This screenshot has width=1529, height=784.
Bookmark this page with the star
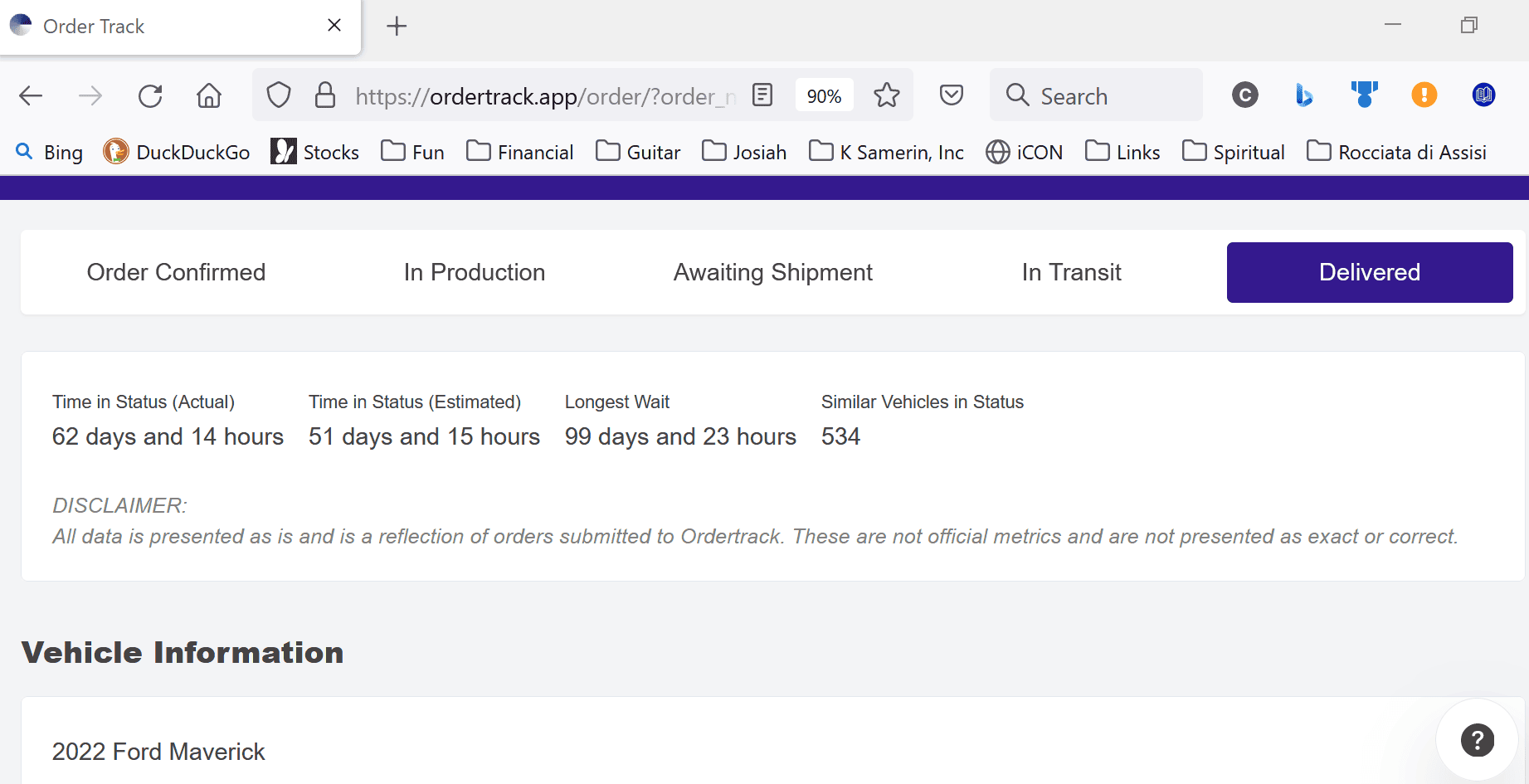[887, 95]
